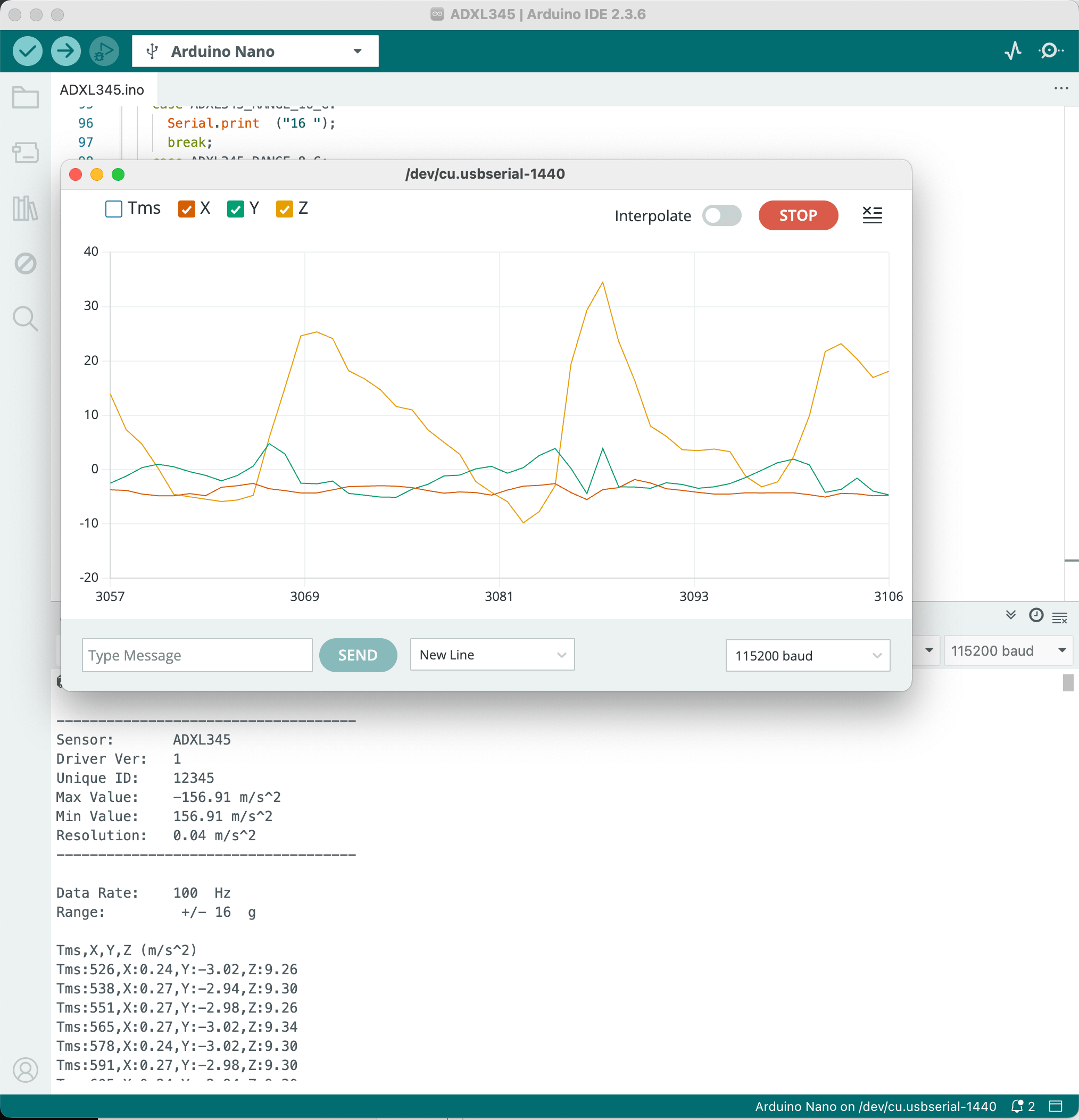Click the serial monitor vertical scrollbar
The image size is (1079, 1120).
coord(1068,683)
